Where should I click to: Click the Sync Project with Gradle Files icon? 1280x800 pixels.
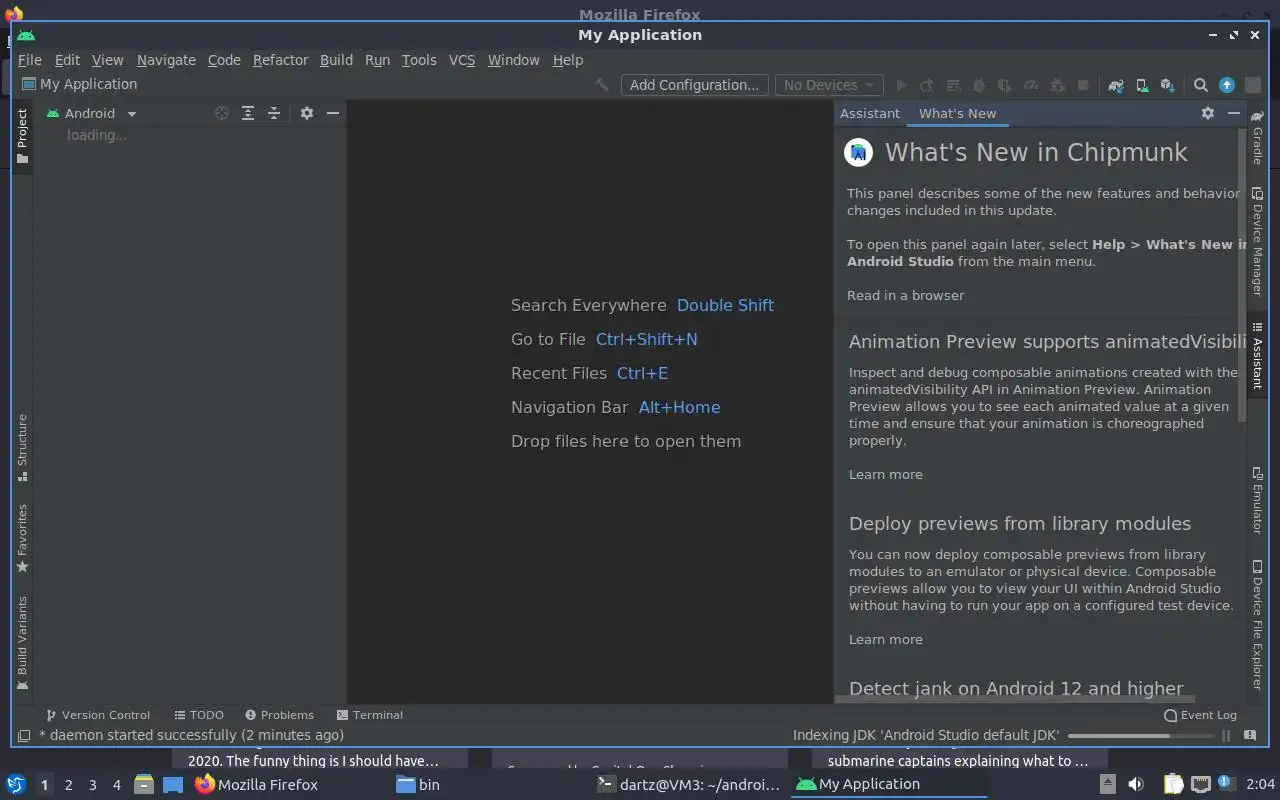(x=1116, y=85)
